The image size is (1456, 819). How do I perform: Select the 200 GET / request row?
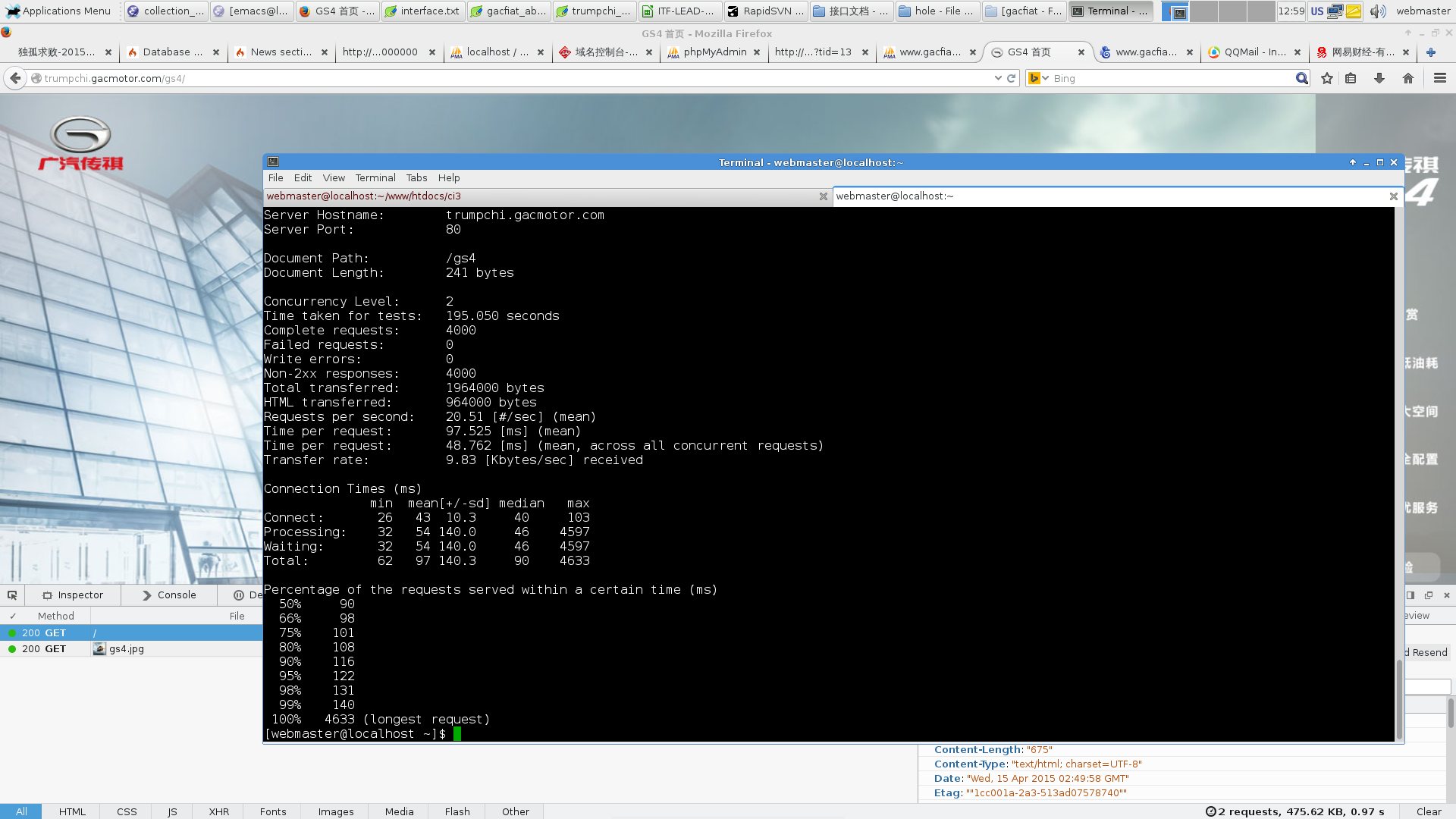(x=131, y=633)
